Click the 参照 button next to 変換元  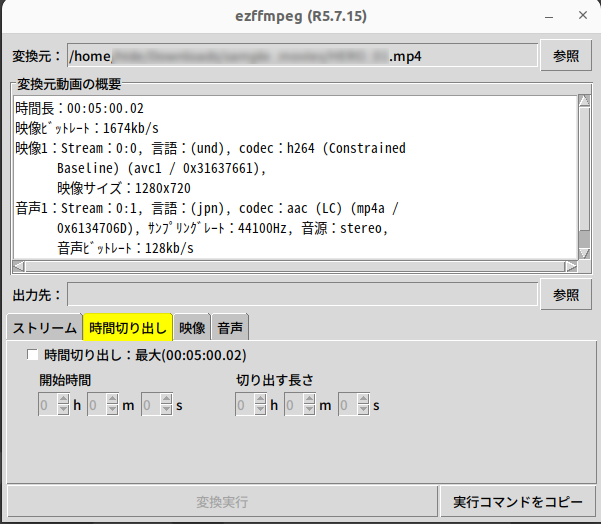point(566,56)
